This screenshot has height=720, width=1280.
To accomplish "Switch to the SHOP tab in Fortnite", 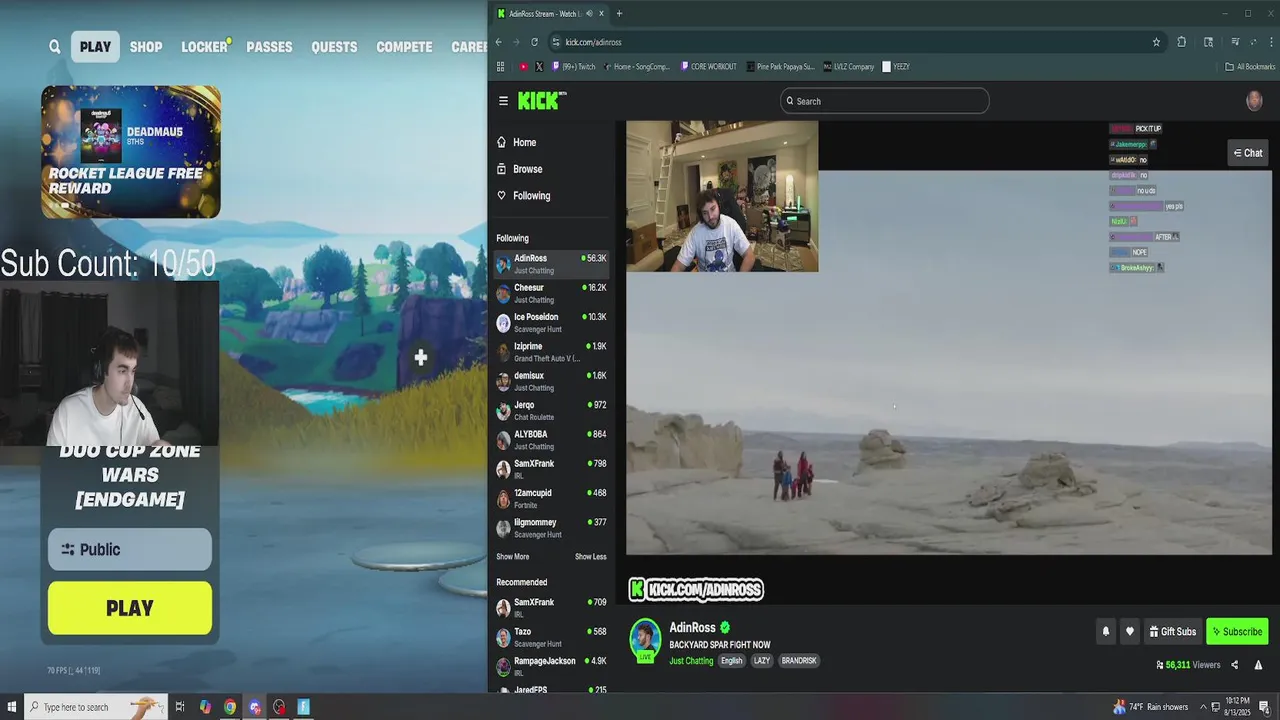I will point(146,47).
